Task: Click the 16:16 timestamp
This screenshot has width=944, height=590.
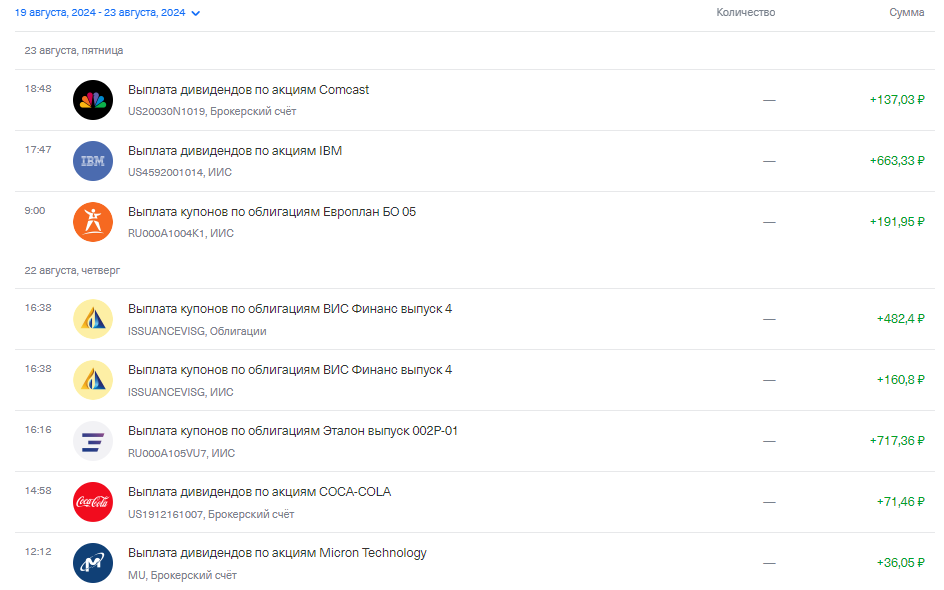Action: pos(38,430)
